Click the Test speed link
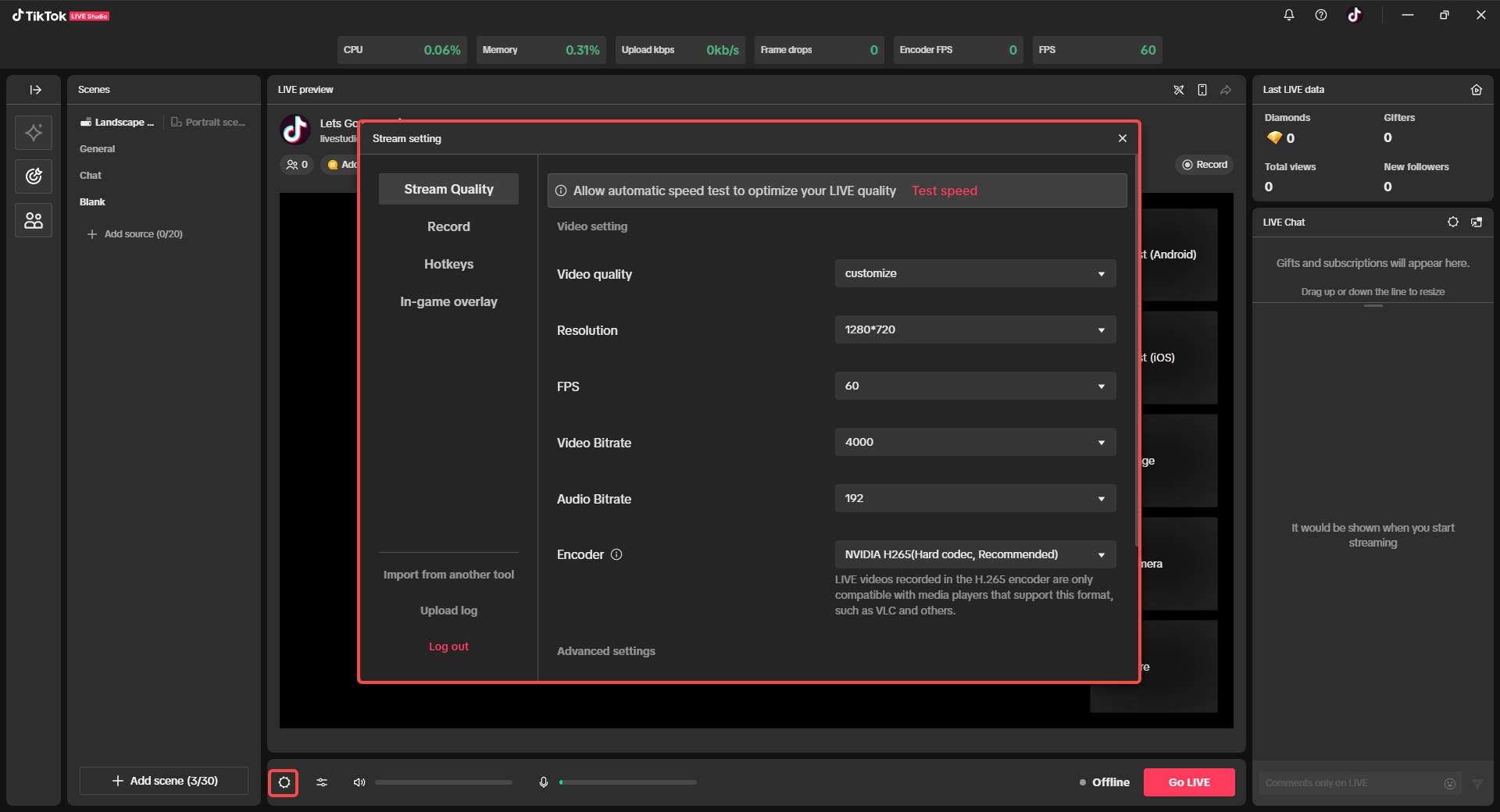Viewport: 1500px width, 812px height. pyautogui.click(x=944, y=191)
